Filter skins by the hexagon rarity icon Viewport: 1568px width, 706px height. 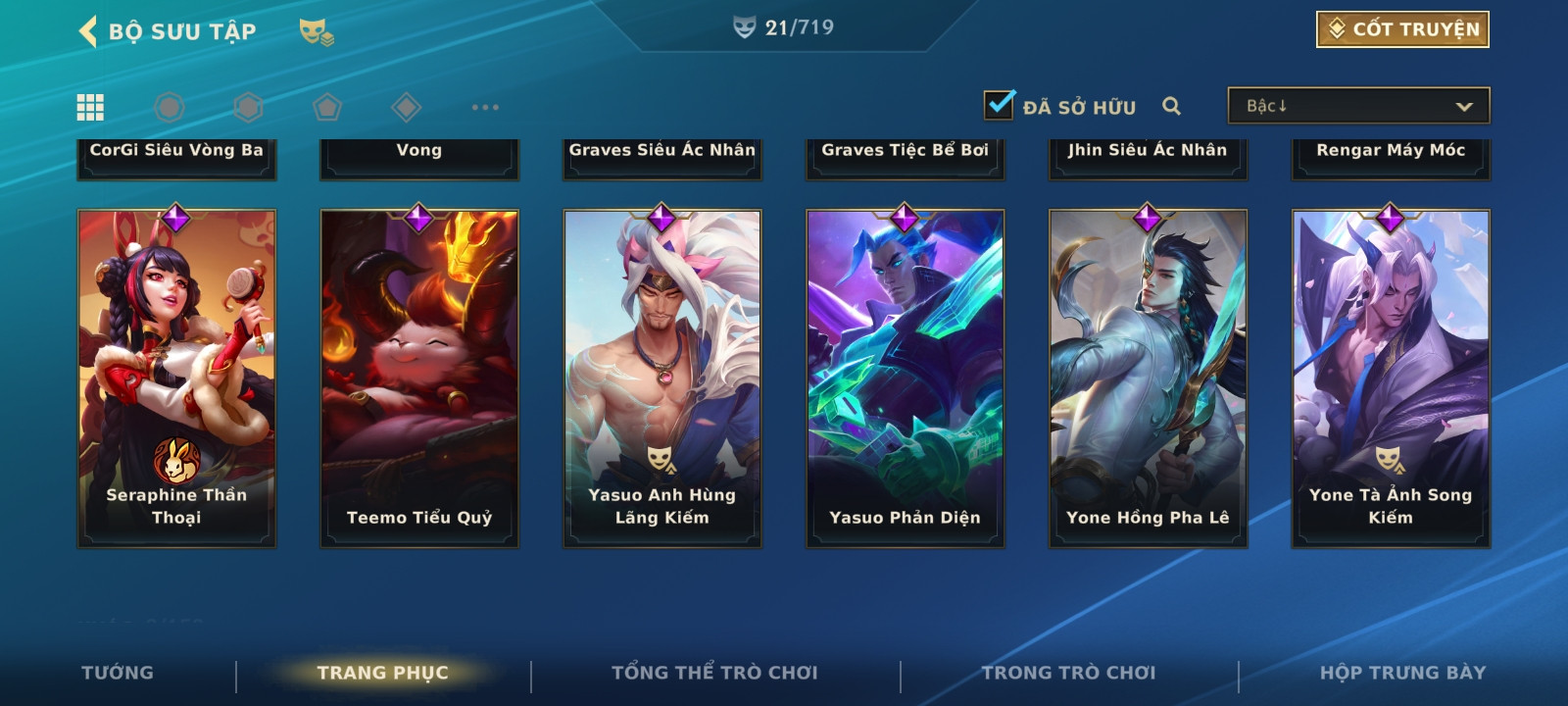[x=248, y=107]
